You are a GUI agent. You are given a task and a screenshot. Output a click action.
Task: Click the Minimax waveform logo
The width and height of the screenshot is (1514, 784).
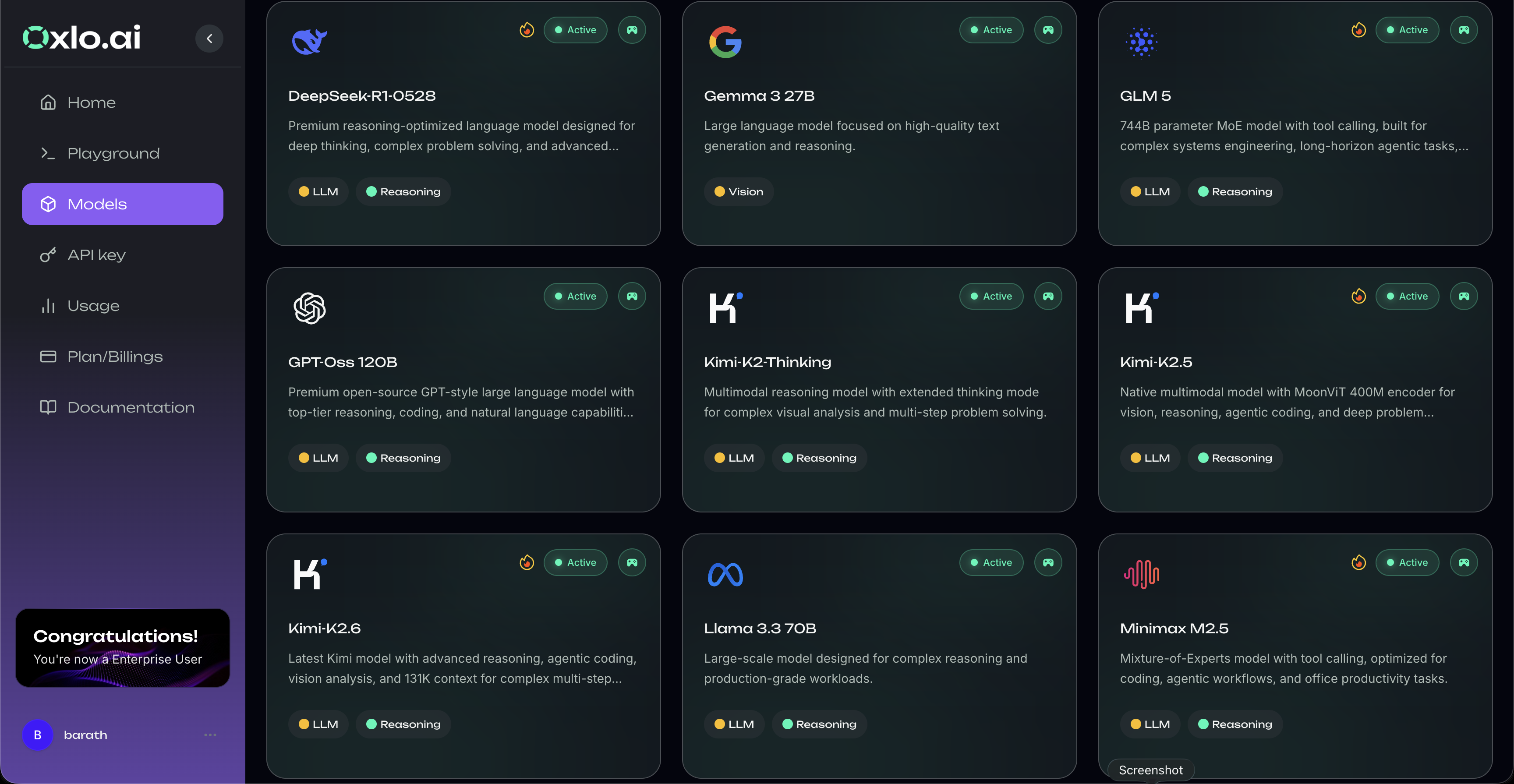pos(1141,574)
